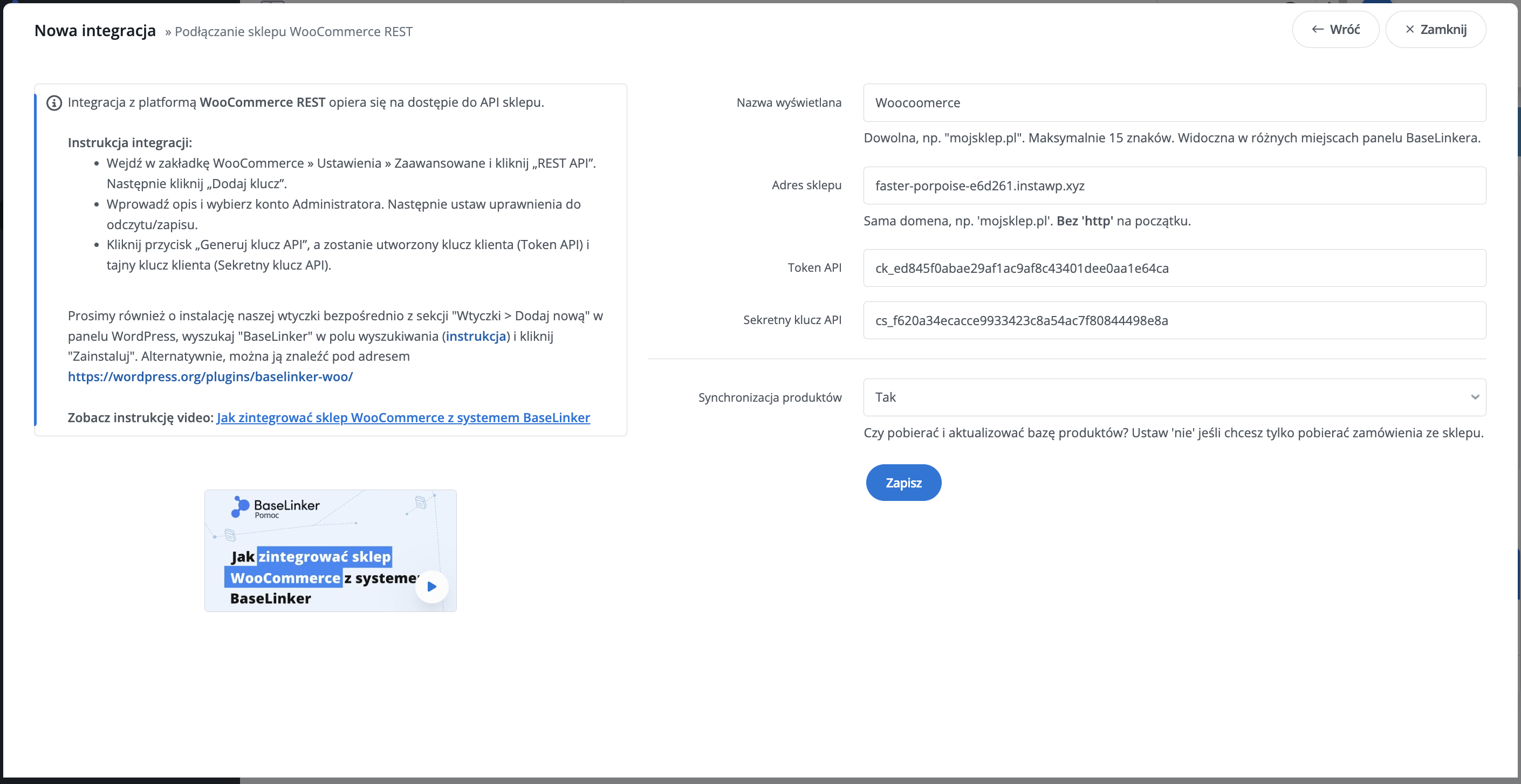
Task: Close the dialog with Zamknij
Action: coord(1435,30)
